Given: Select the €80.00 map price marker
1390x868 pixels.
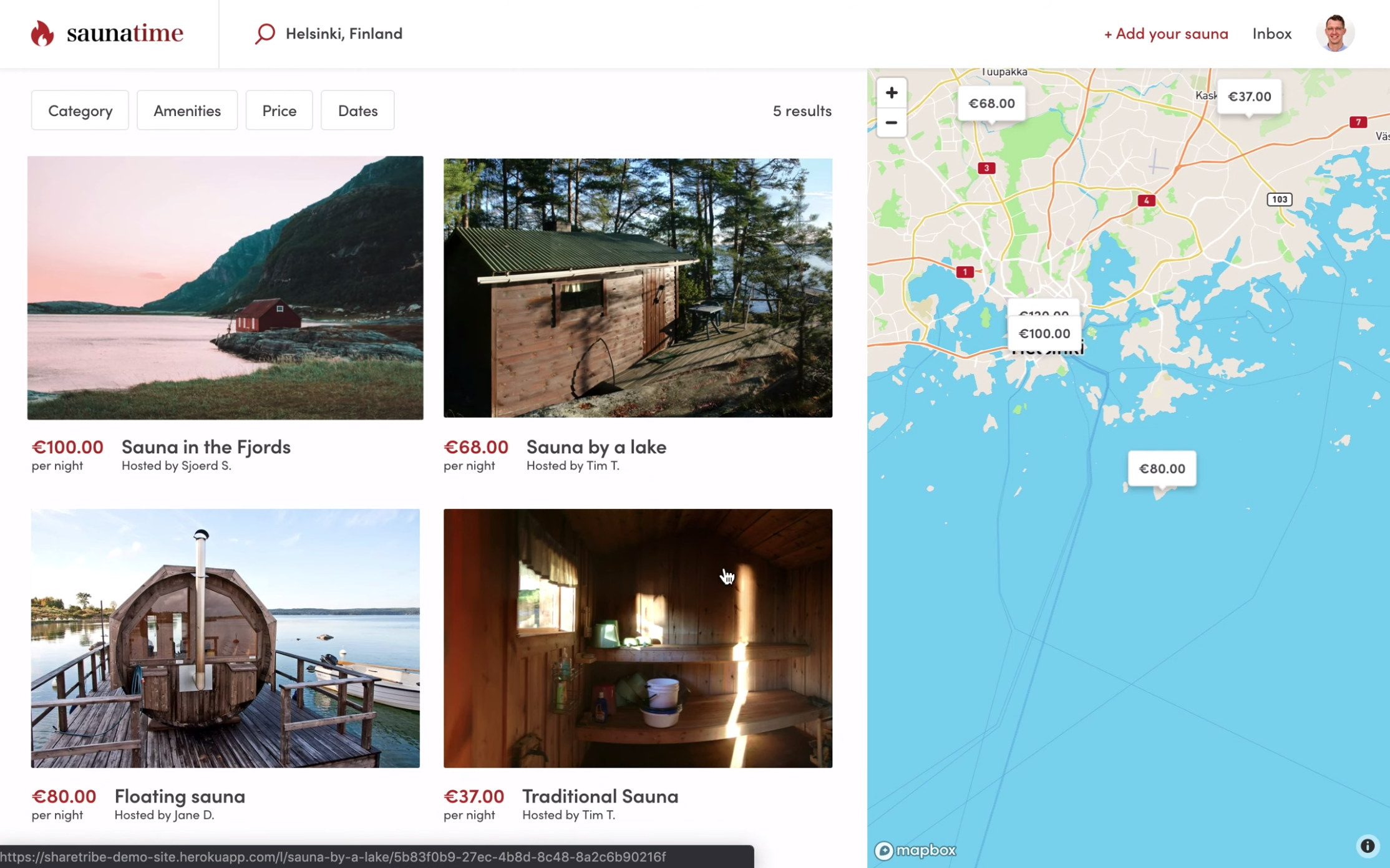Looking at the screenshot, I should click(x=1162, y=469).
